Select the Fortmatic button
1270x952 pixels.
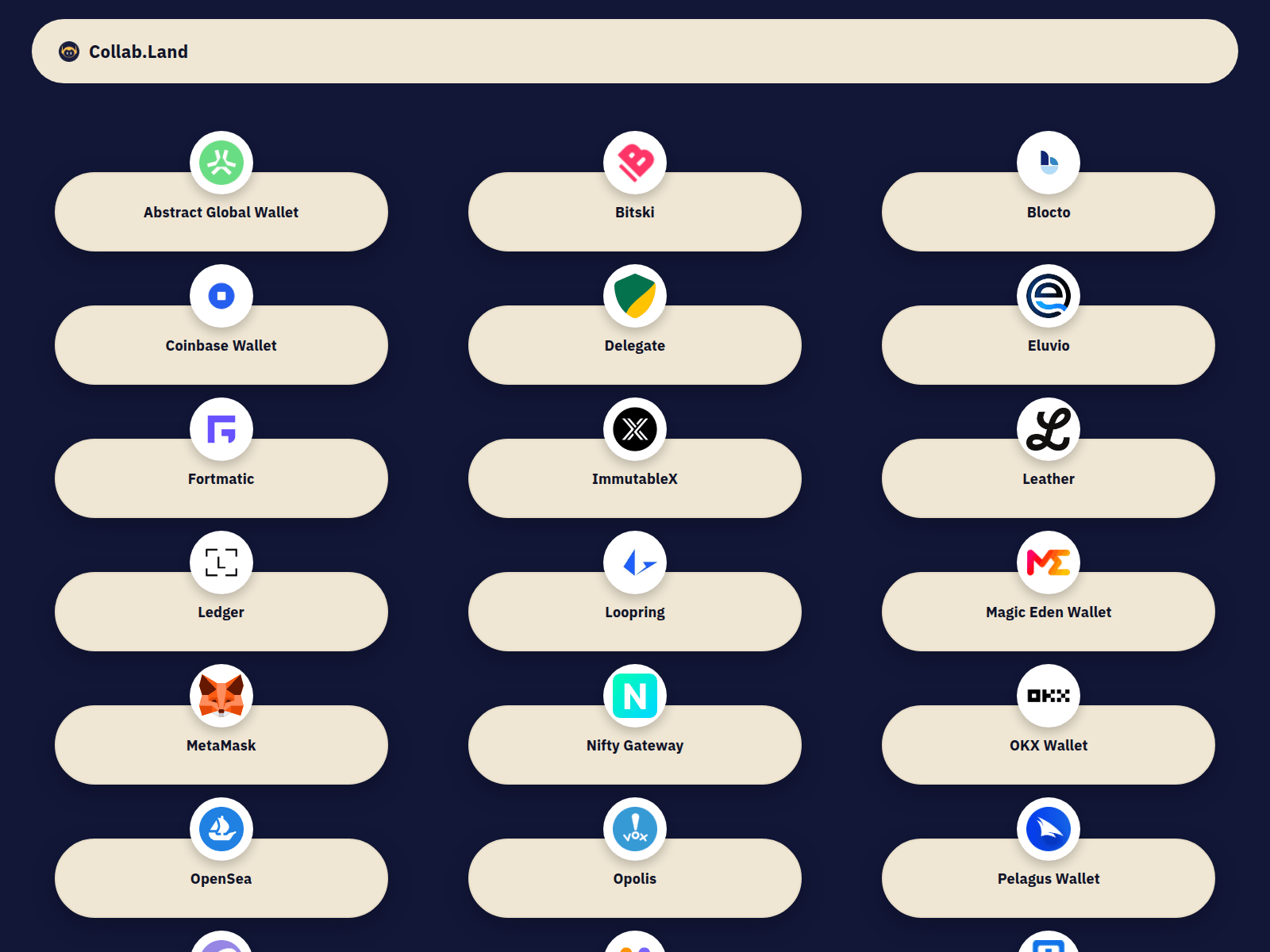(x=221, y=478)
